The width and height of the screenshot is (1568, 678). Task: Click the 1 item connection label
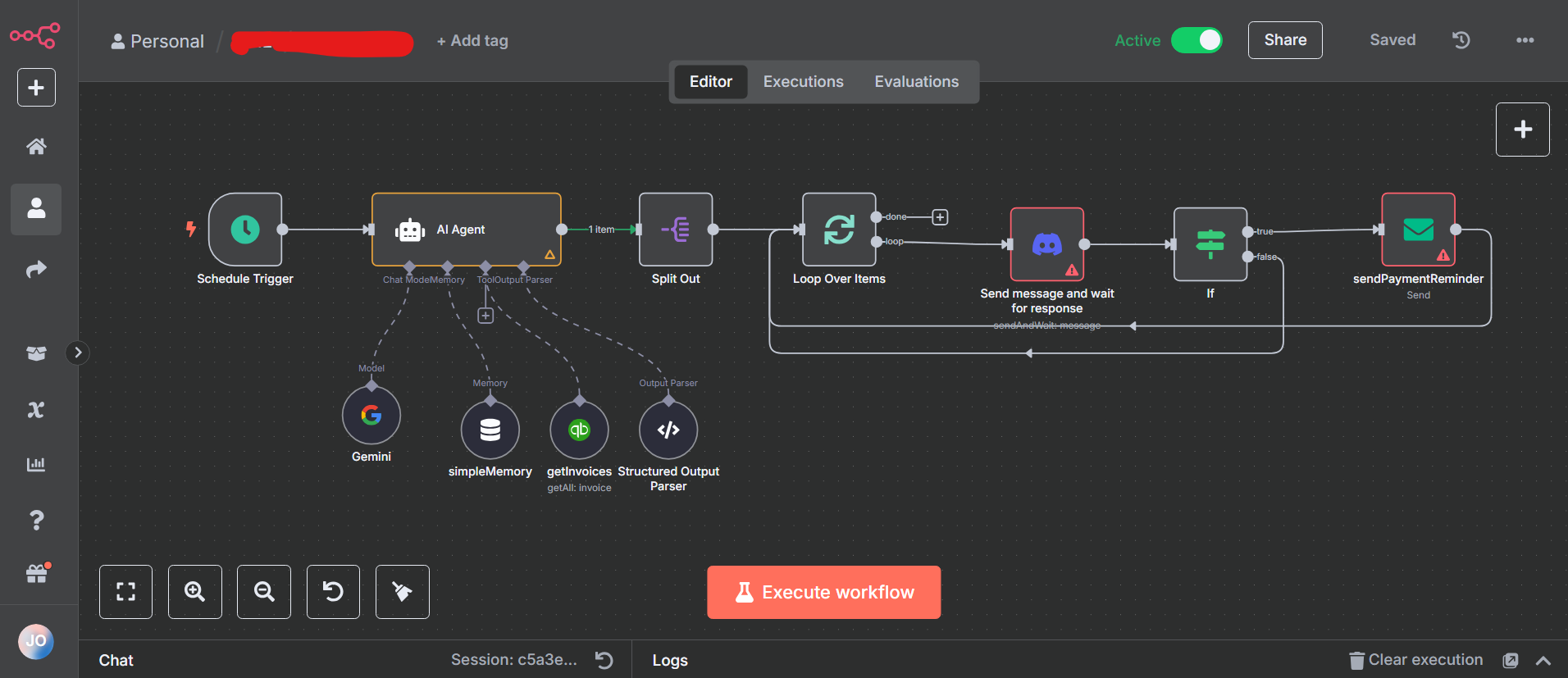pos(601,230)
